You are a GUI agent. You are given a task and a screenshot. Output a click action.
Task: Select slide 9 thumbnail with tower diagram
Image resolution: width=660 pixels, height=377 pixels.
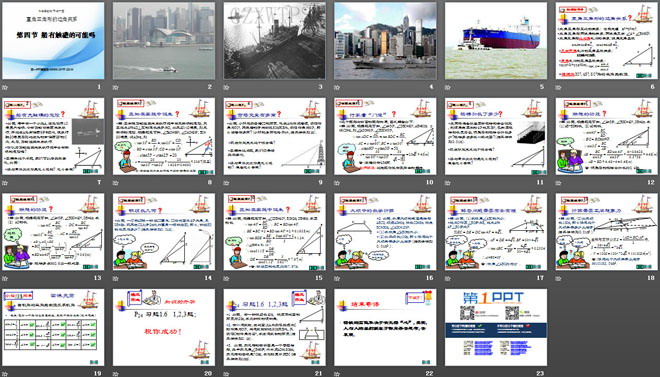point(274,136)
